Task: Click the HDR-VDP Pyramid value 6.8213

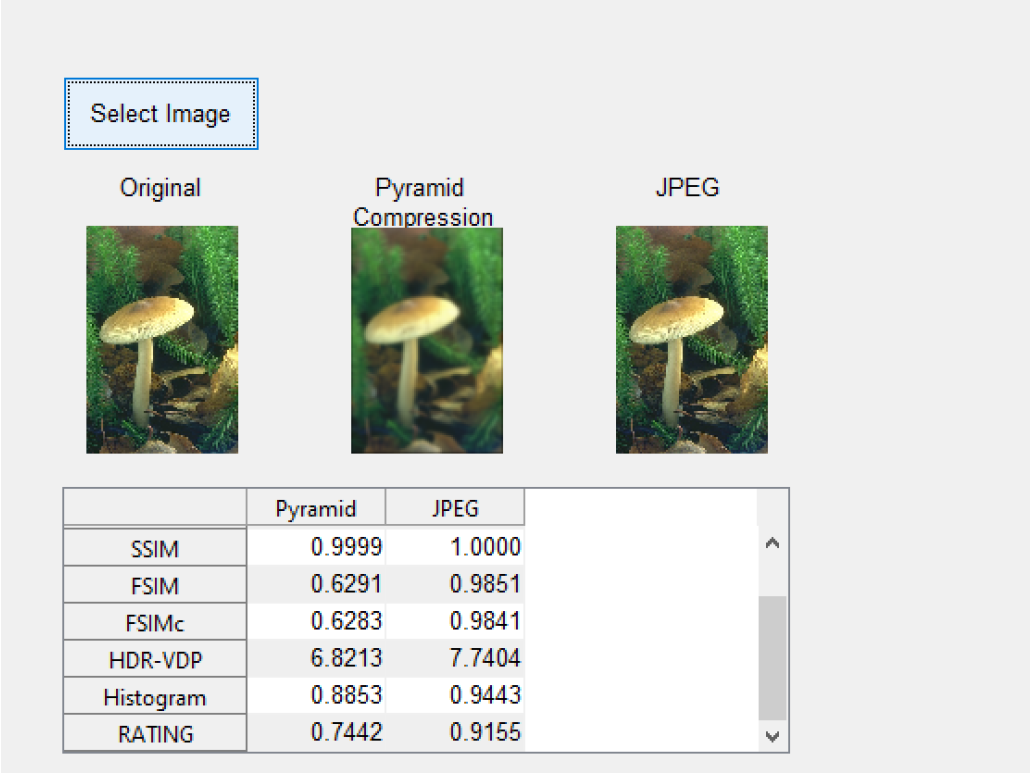Action: (346, 657)
